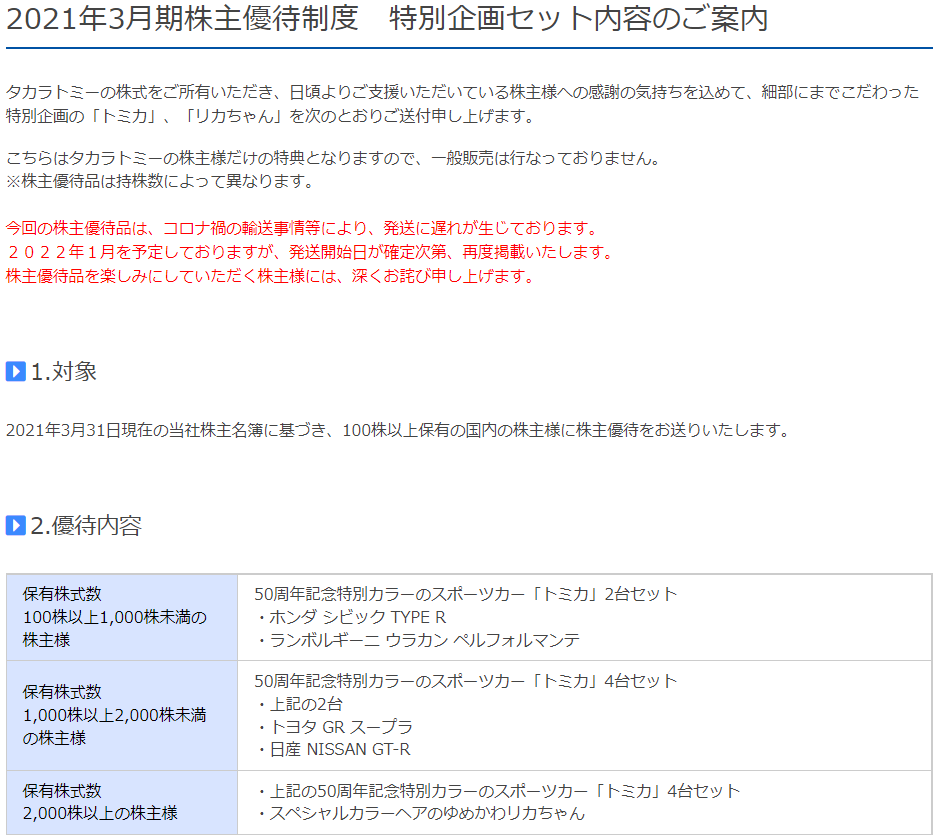935x837 pixels.
Task: Click the ランボルギーニ ウラカン ペルフォルマンテ list item
Action: (417, 640)
